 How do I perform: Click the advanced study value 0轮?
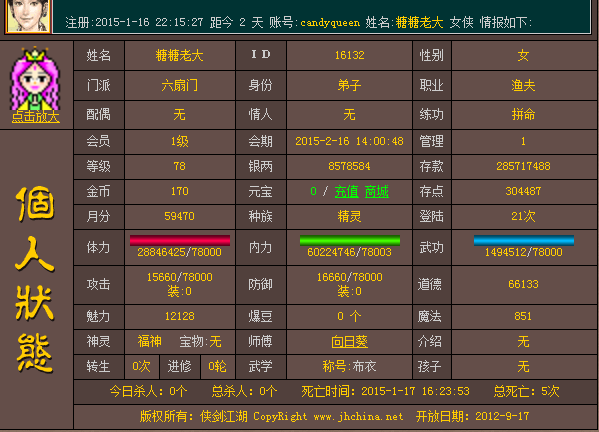pyautogui.click(x=217, y=367)
